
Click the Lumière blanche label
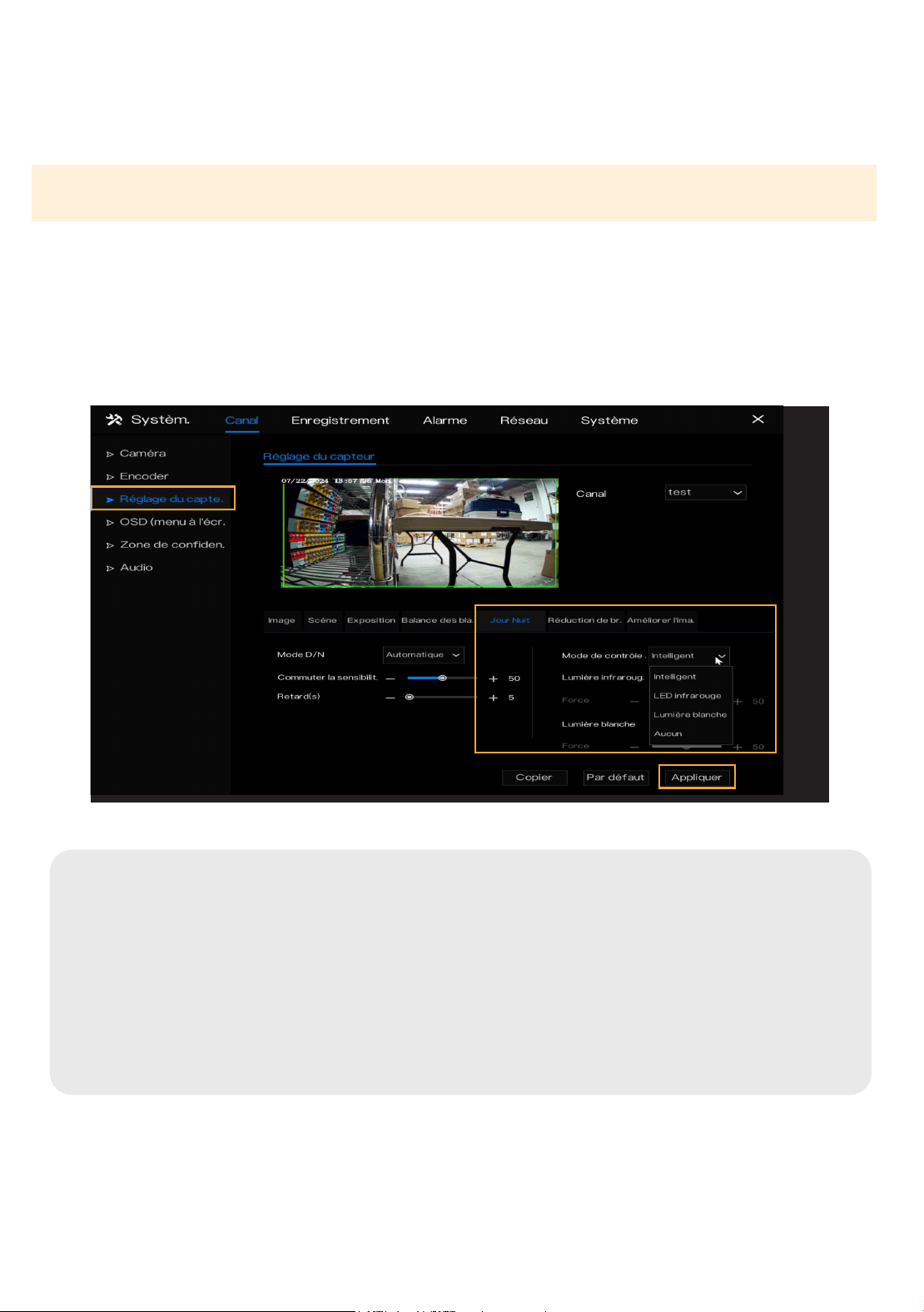[x=599, y=724]
